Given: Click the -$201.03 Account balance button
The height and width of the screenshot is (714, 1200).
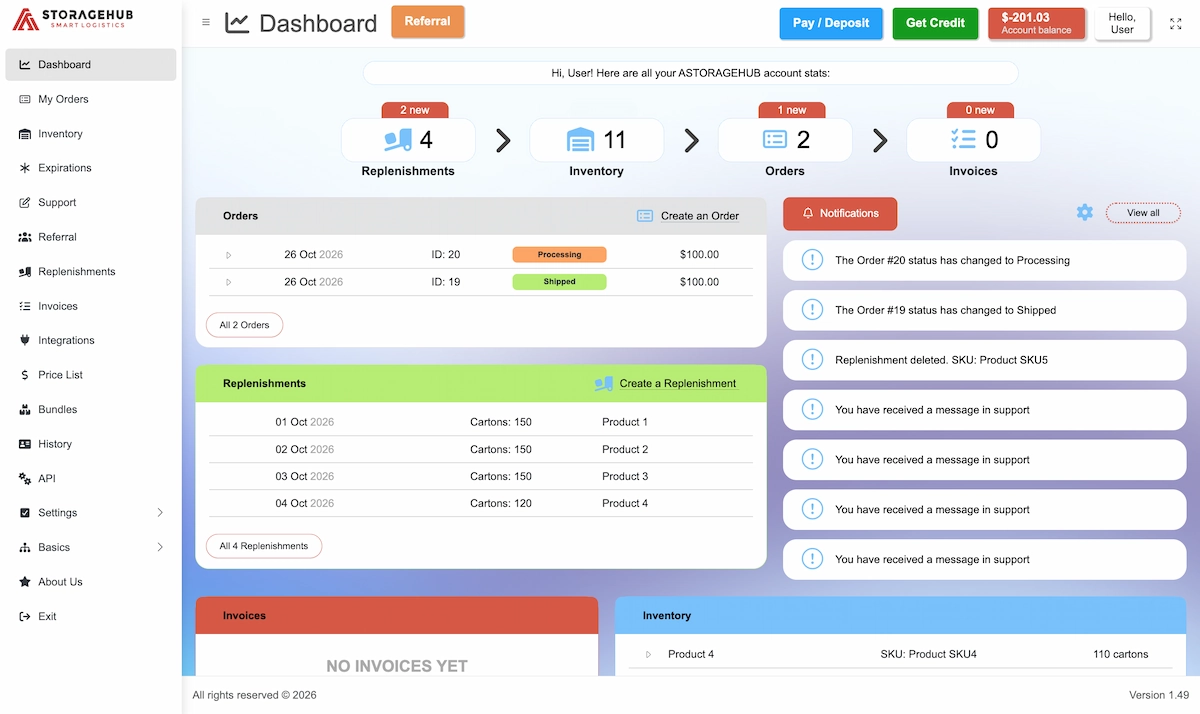Looking at the screenshot, I should pyautogui.click(x=1036, y=23).
